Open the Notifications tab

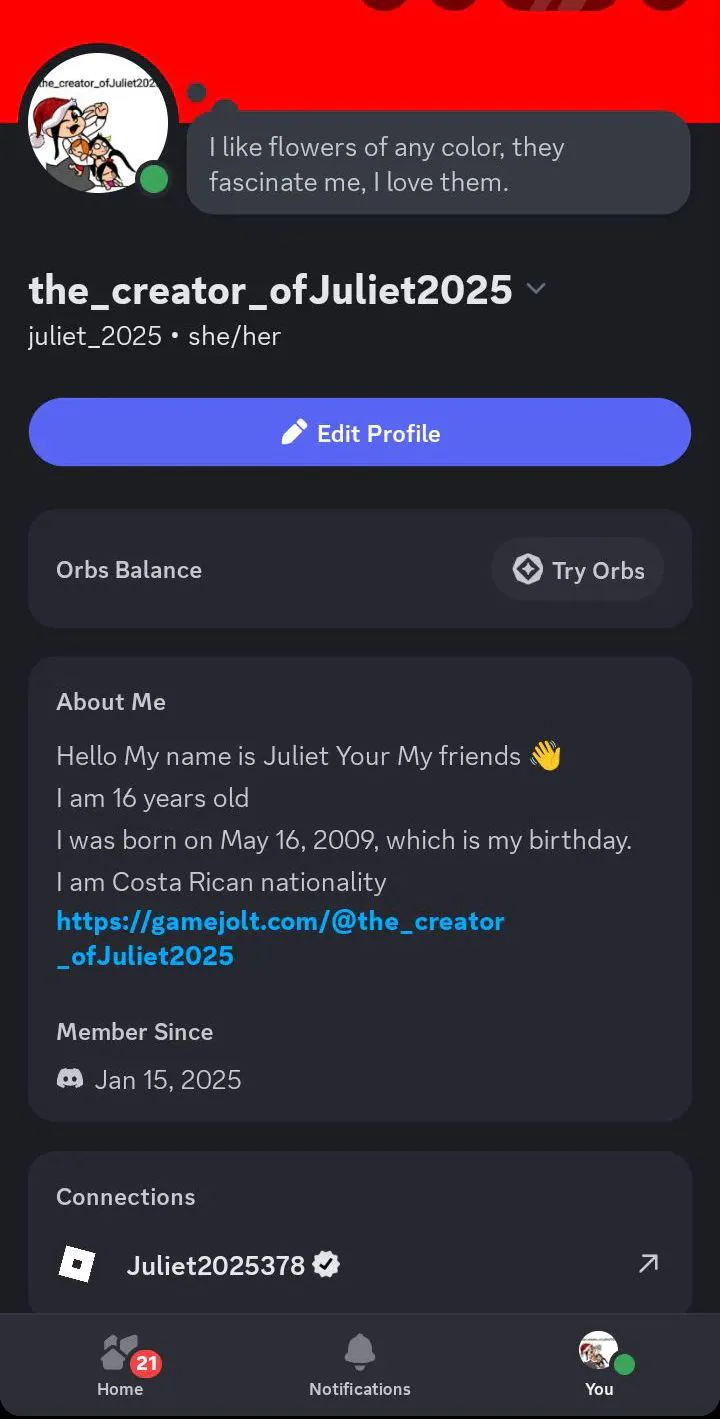tap(360, 1368)
